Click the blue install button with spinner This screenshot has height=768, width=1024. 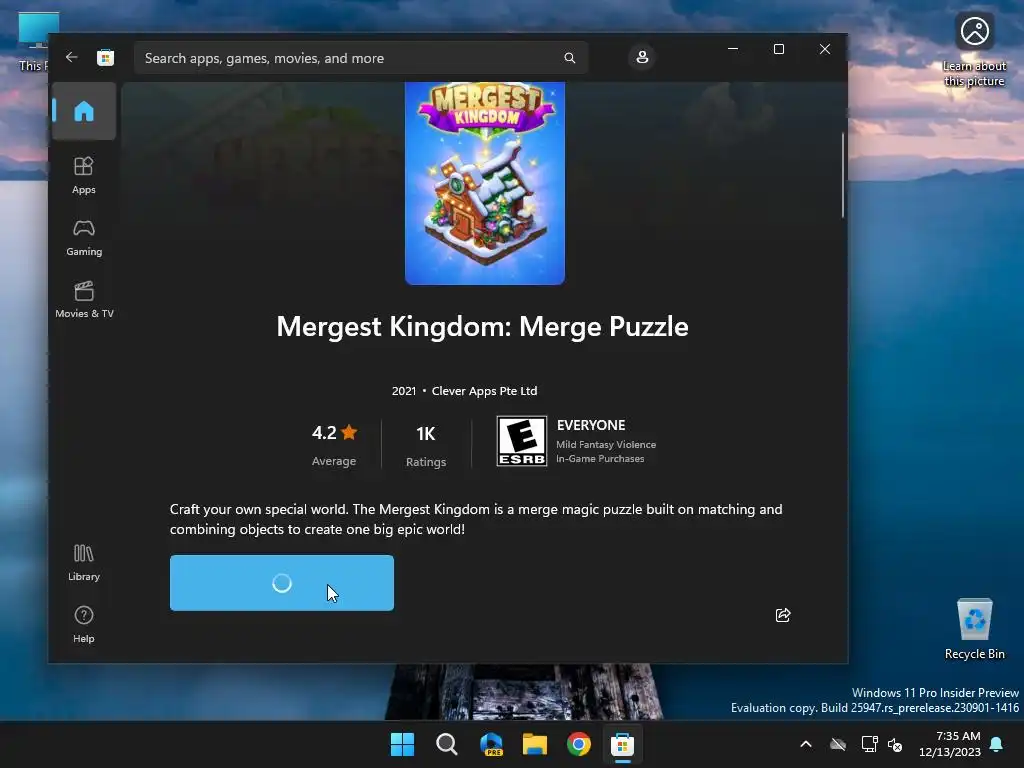281,583
